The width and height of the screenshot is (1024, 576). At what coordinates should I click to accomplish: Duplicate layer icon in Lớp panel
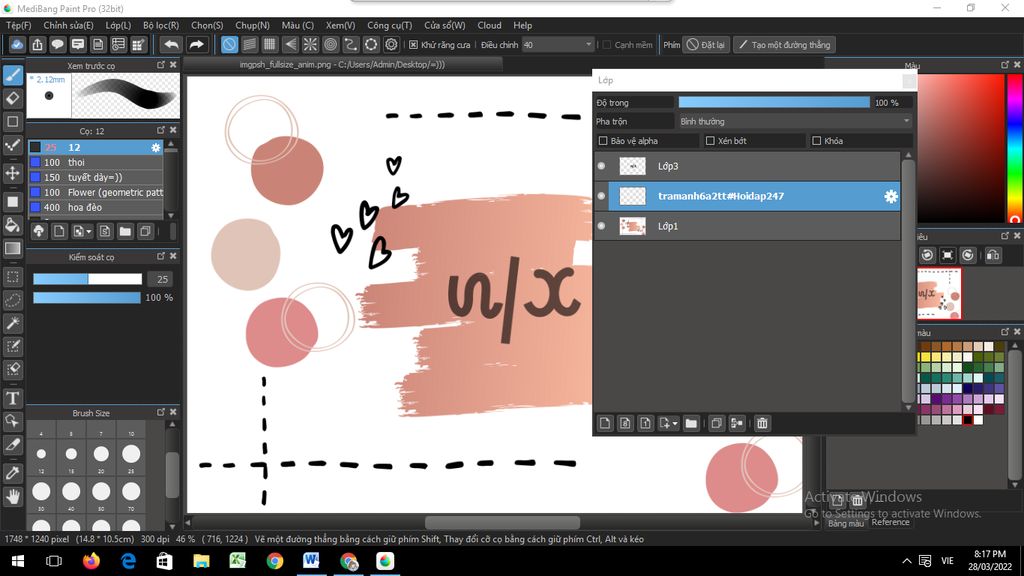point(716,423)
